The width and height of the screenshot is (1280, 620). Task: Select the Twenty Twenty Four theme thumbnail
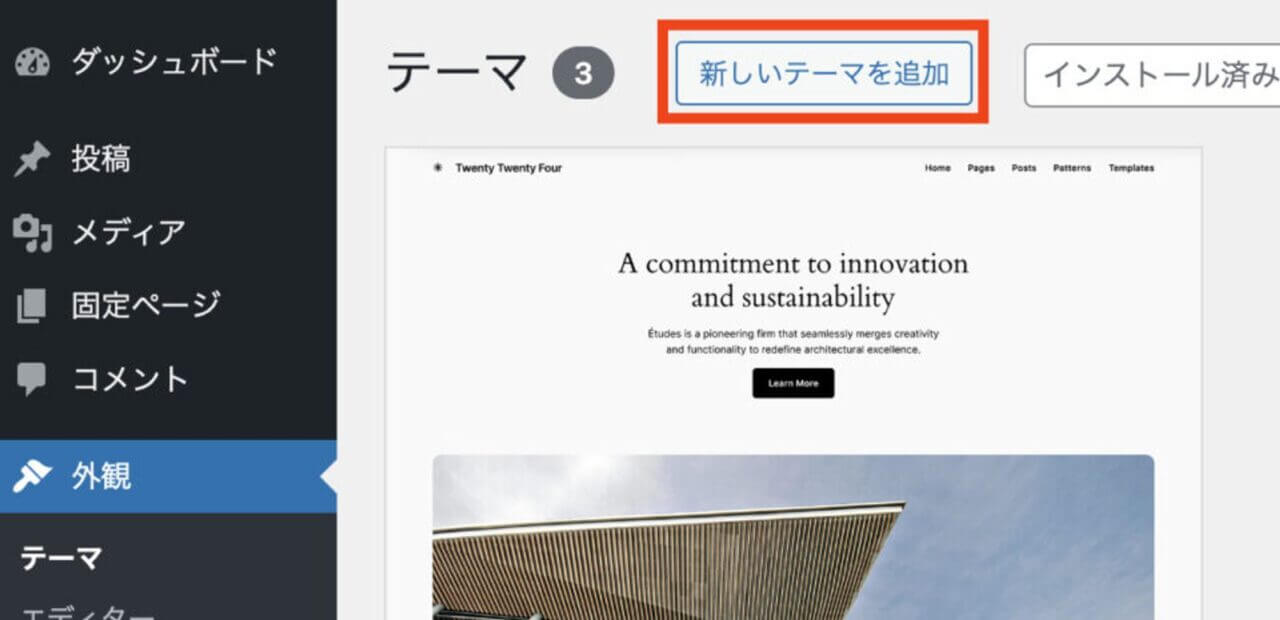794,384
